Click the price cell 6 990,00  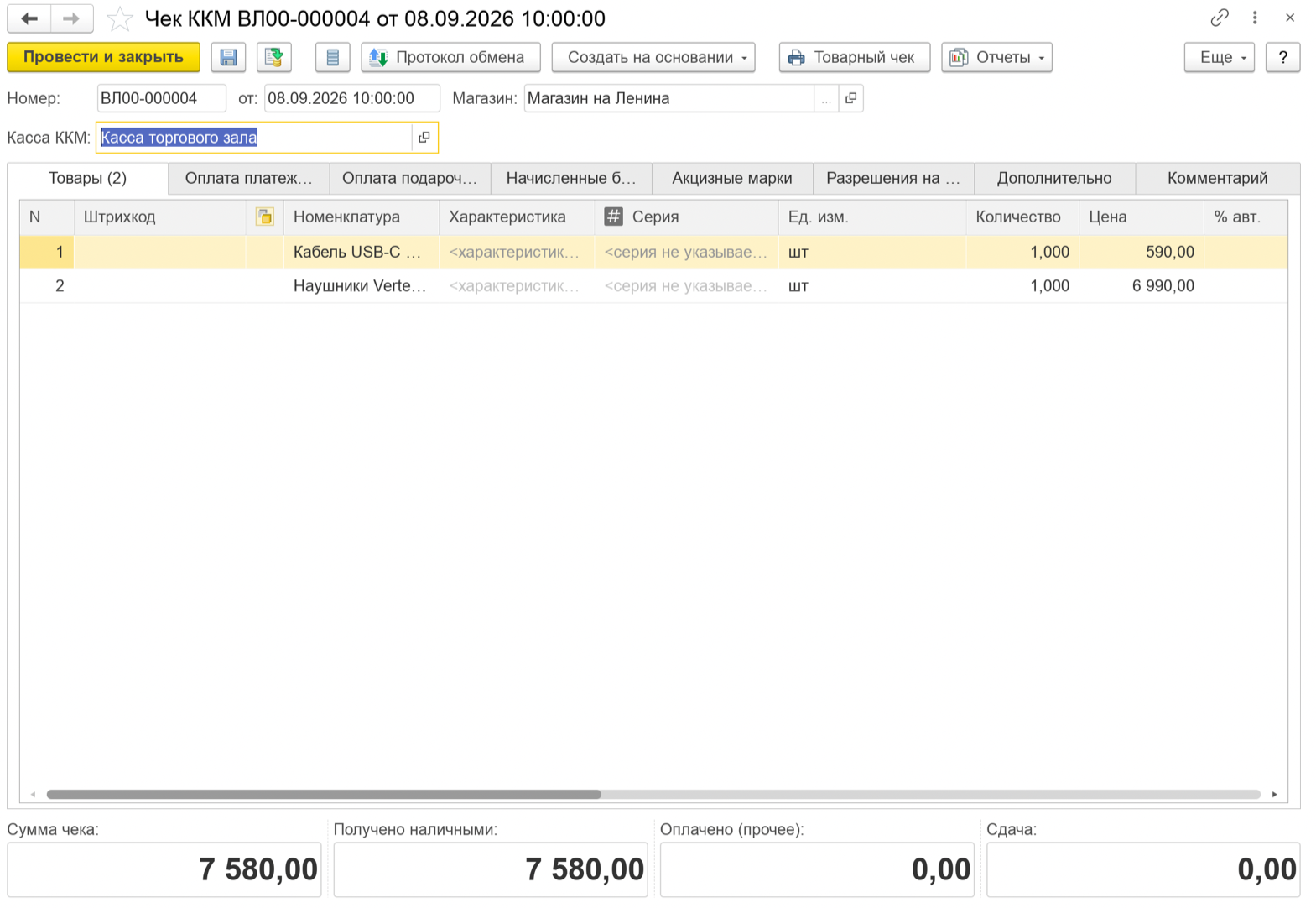1142,286
